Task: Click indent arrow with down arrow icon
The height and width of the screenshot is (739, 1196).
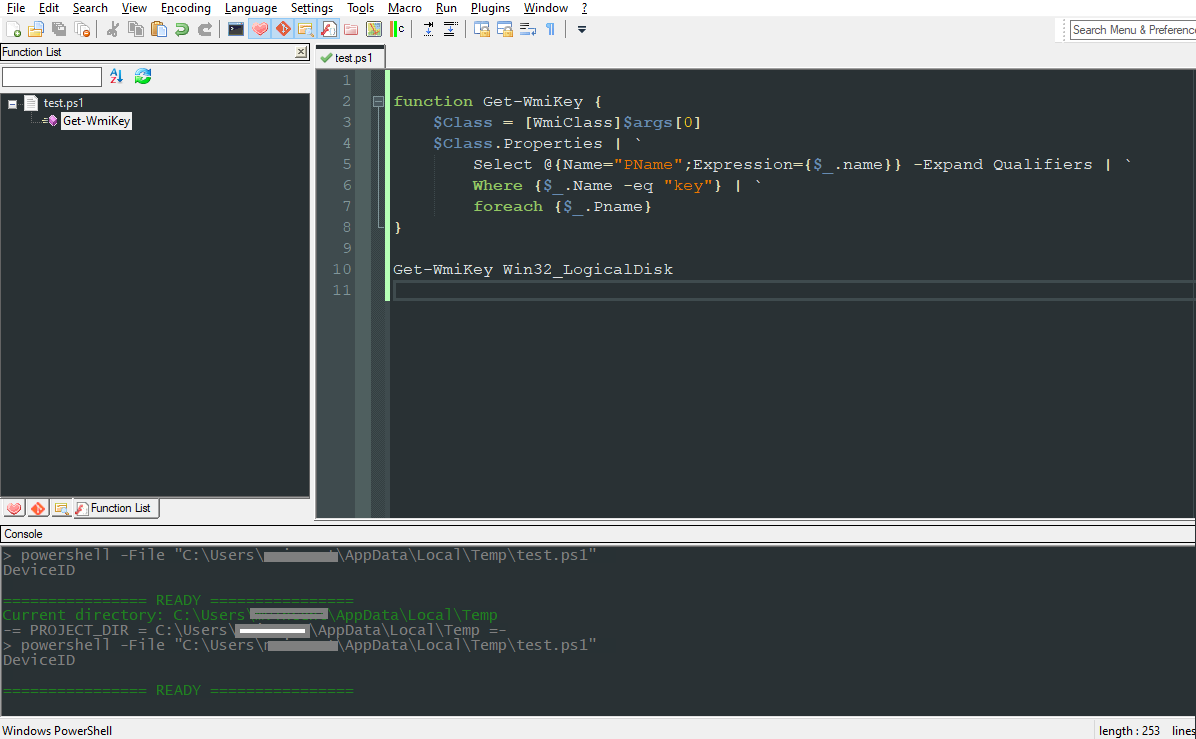Action: pyautogui.click(x=428, y=30)
